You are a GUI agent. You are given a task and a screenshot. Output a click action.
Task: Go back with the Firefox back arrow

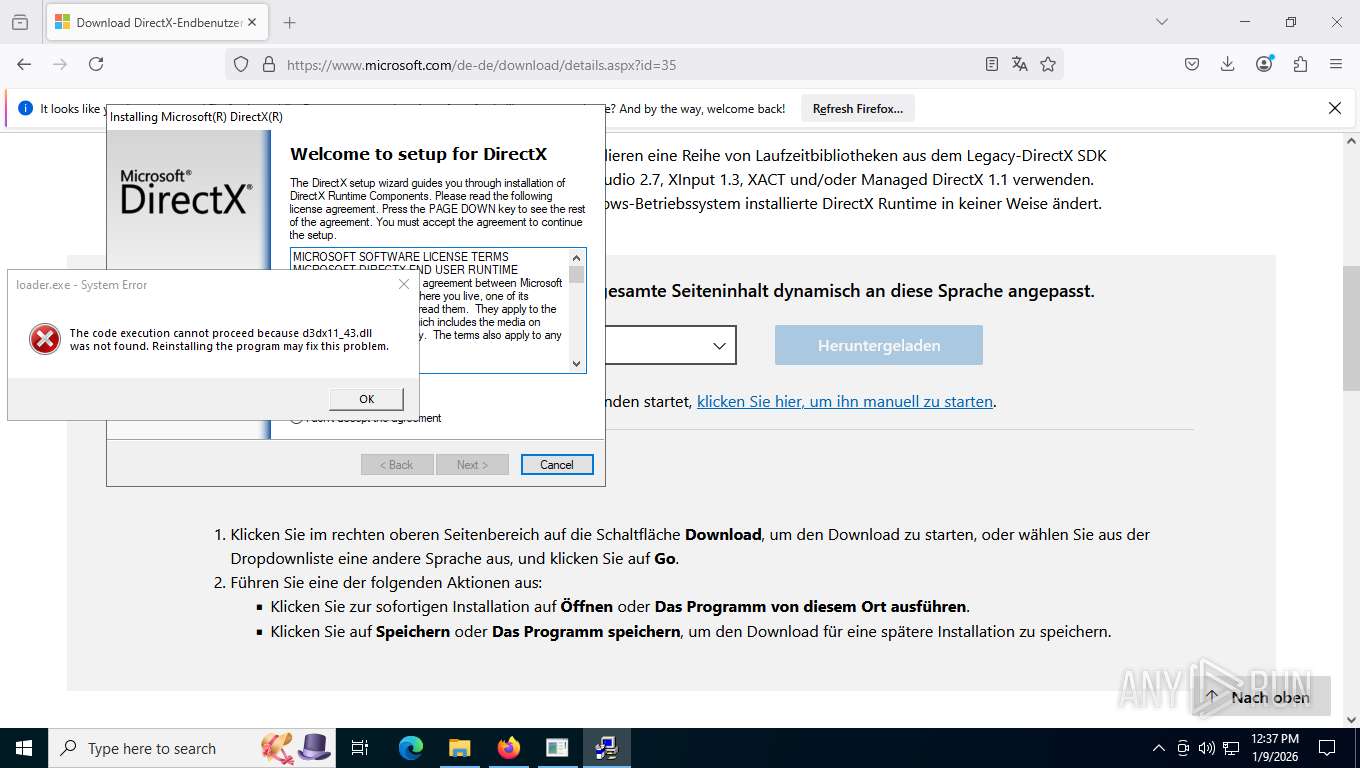tap(24, 64)
